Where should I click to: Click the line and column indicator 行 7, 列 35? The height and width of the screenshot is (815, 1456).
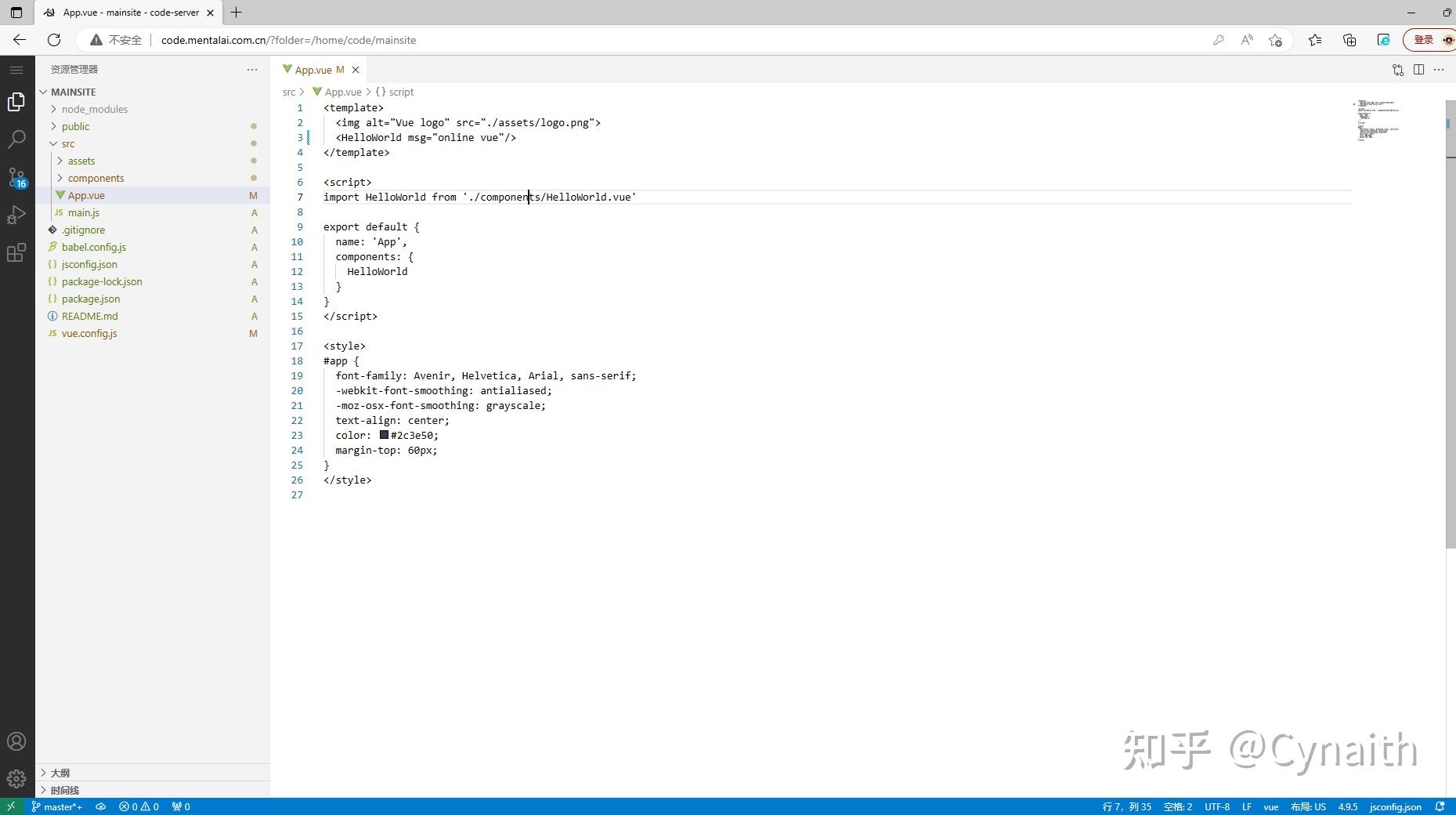click(x=1127, y=806)
